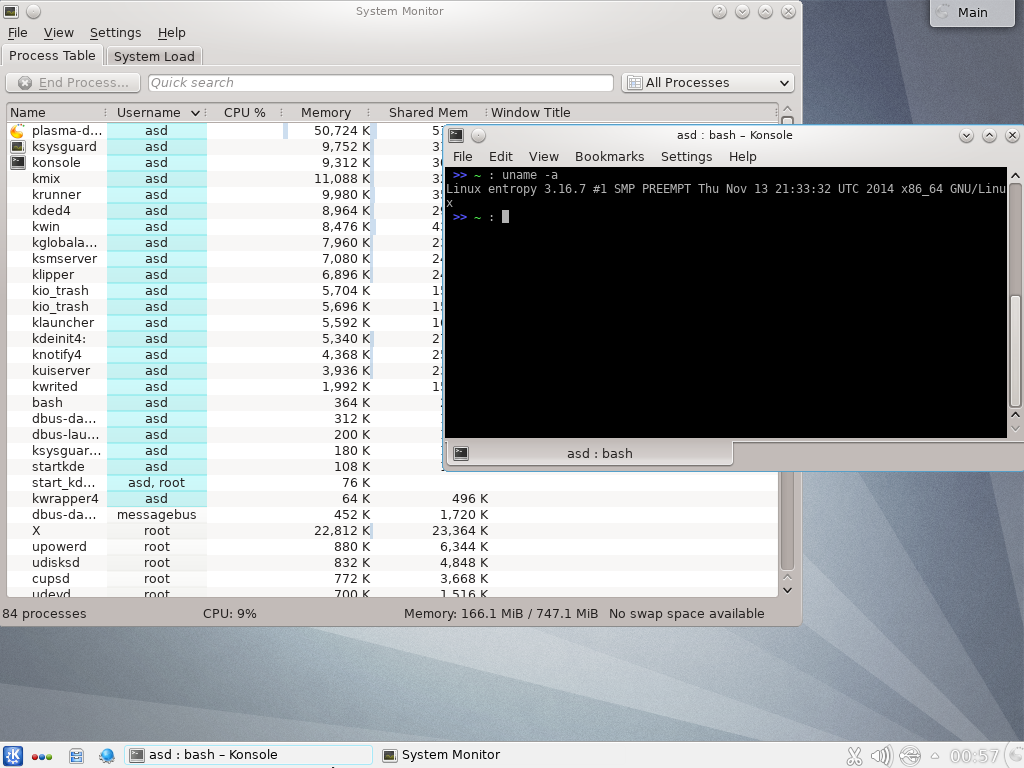
Task: Click the Username column sort arrow
Action: pos(195,113)
